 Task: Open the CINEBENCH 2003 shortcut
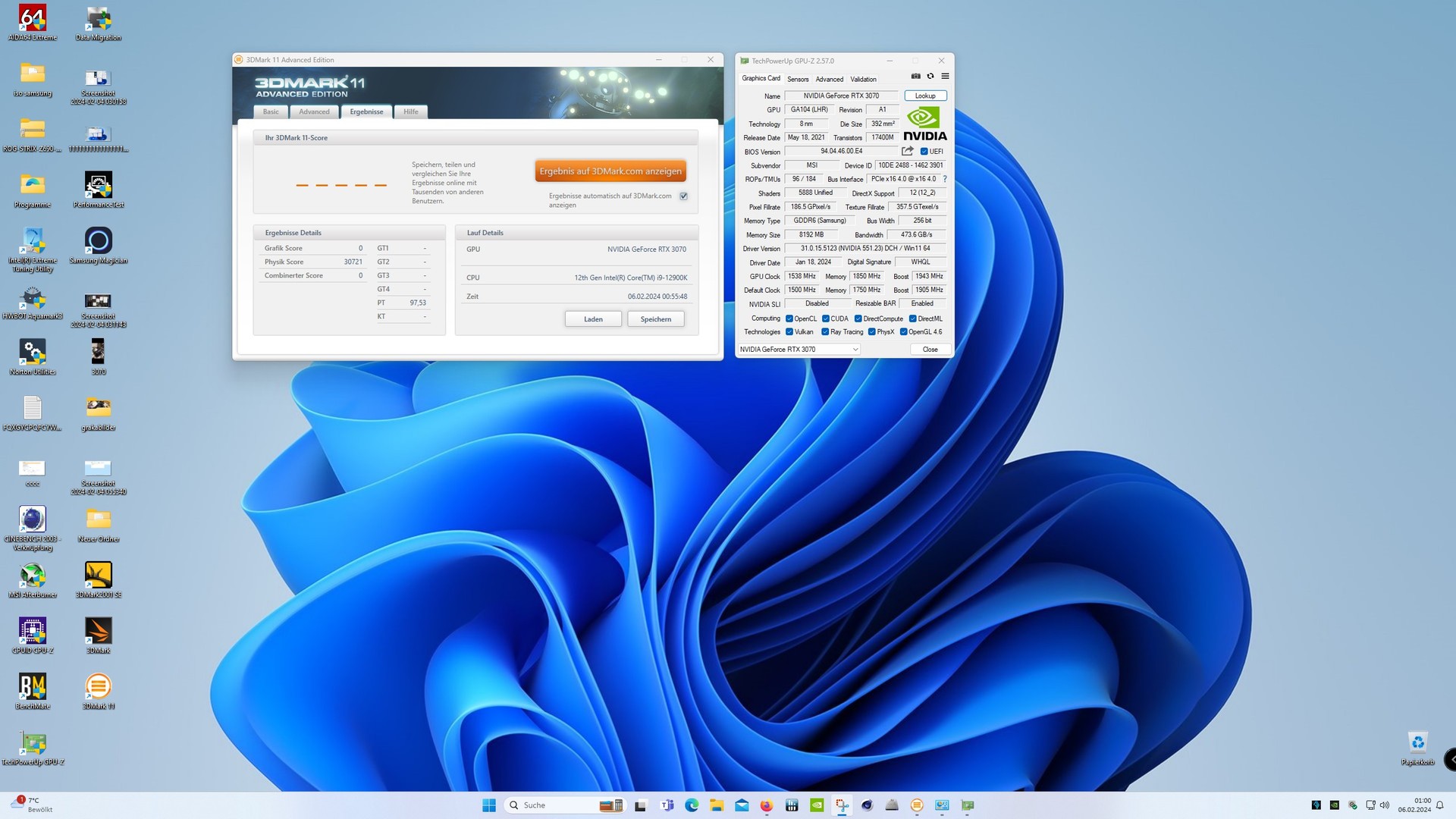(33, 529)
